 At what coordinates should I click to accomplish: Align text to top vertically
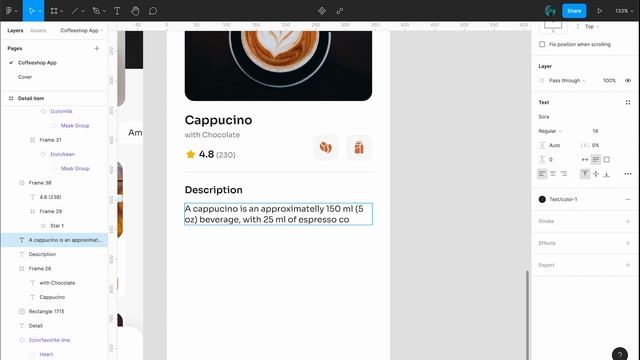(585, 174)
